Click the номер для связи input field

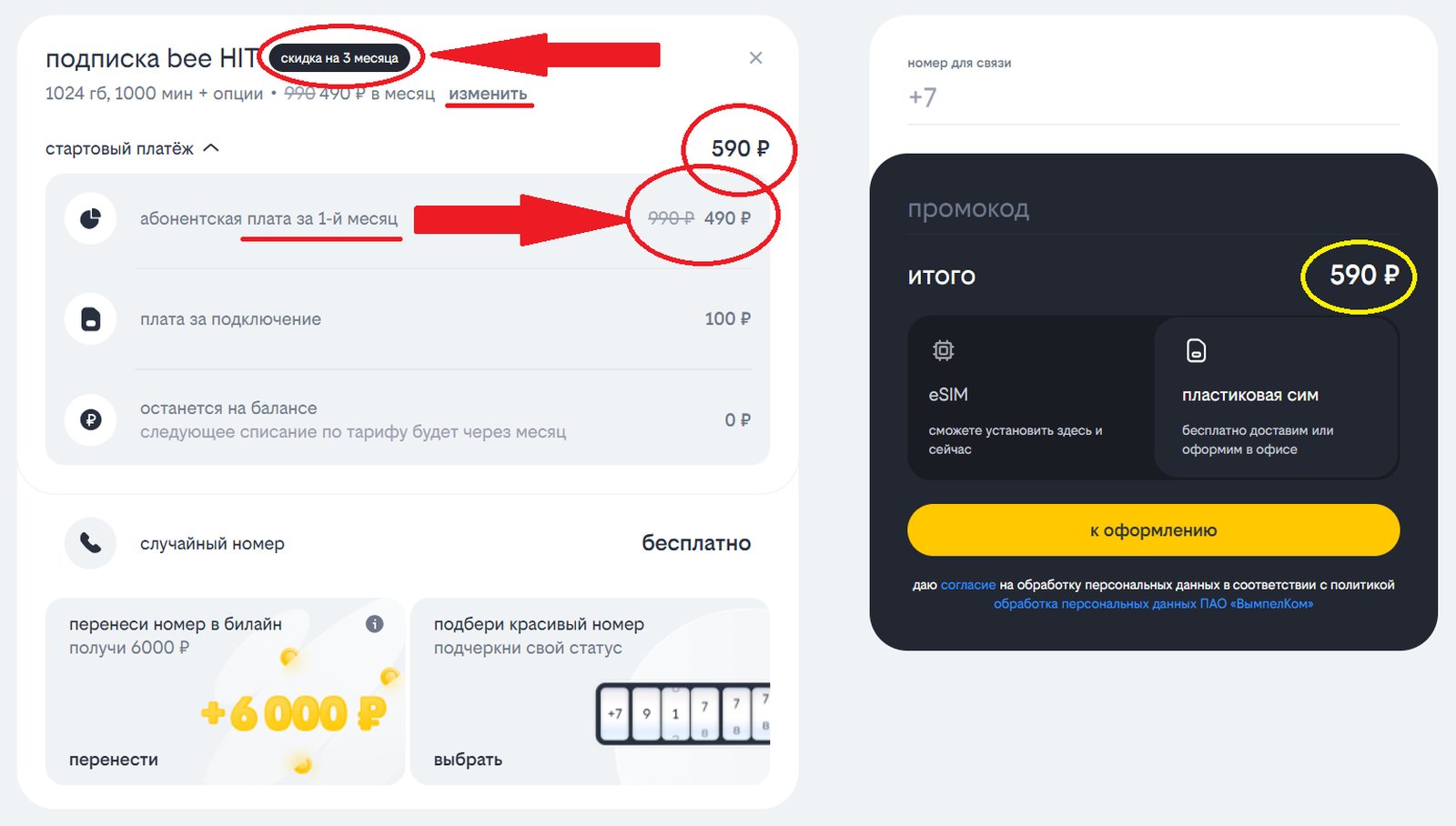[1153, 97]
